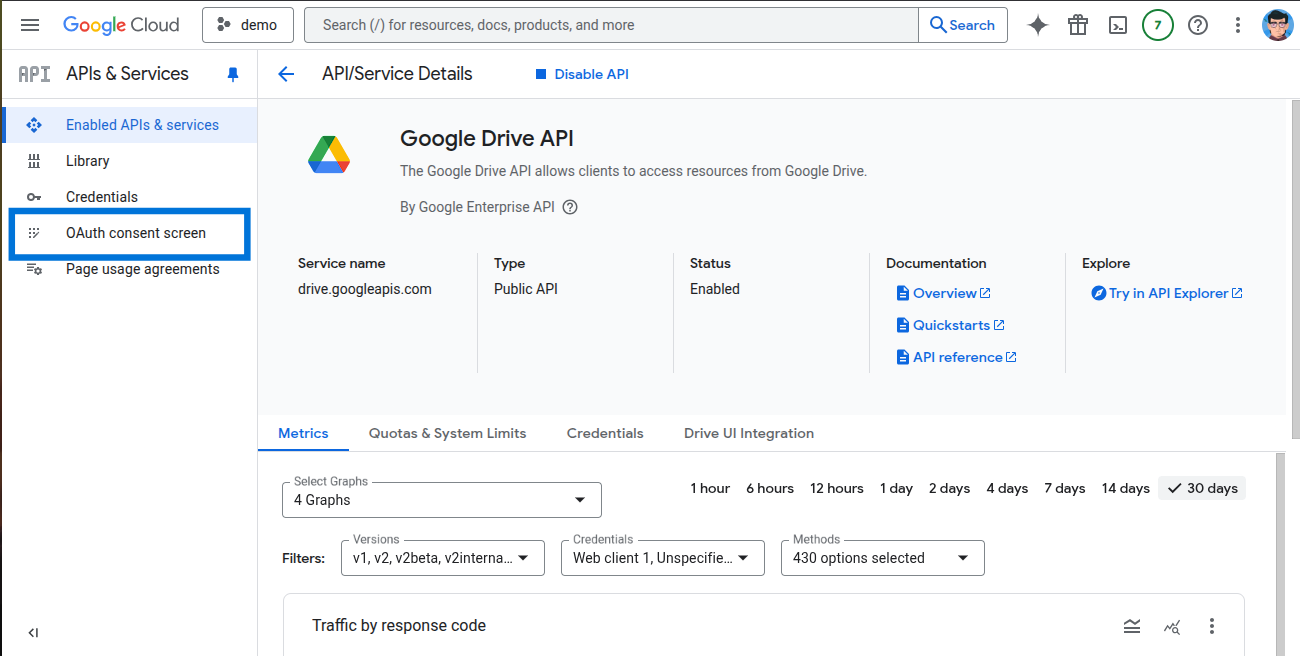Select the 4 days time range
The height and width of the screenshot is (656, 1300).
(x=1007, y=488)
